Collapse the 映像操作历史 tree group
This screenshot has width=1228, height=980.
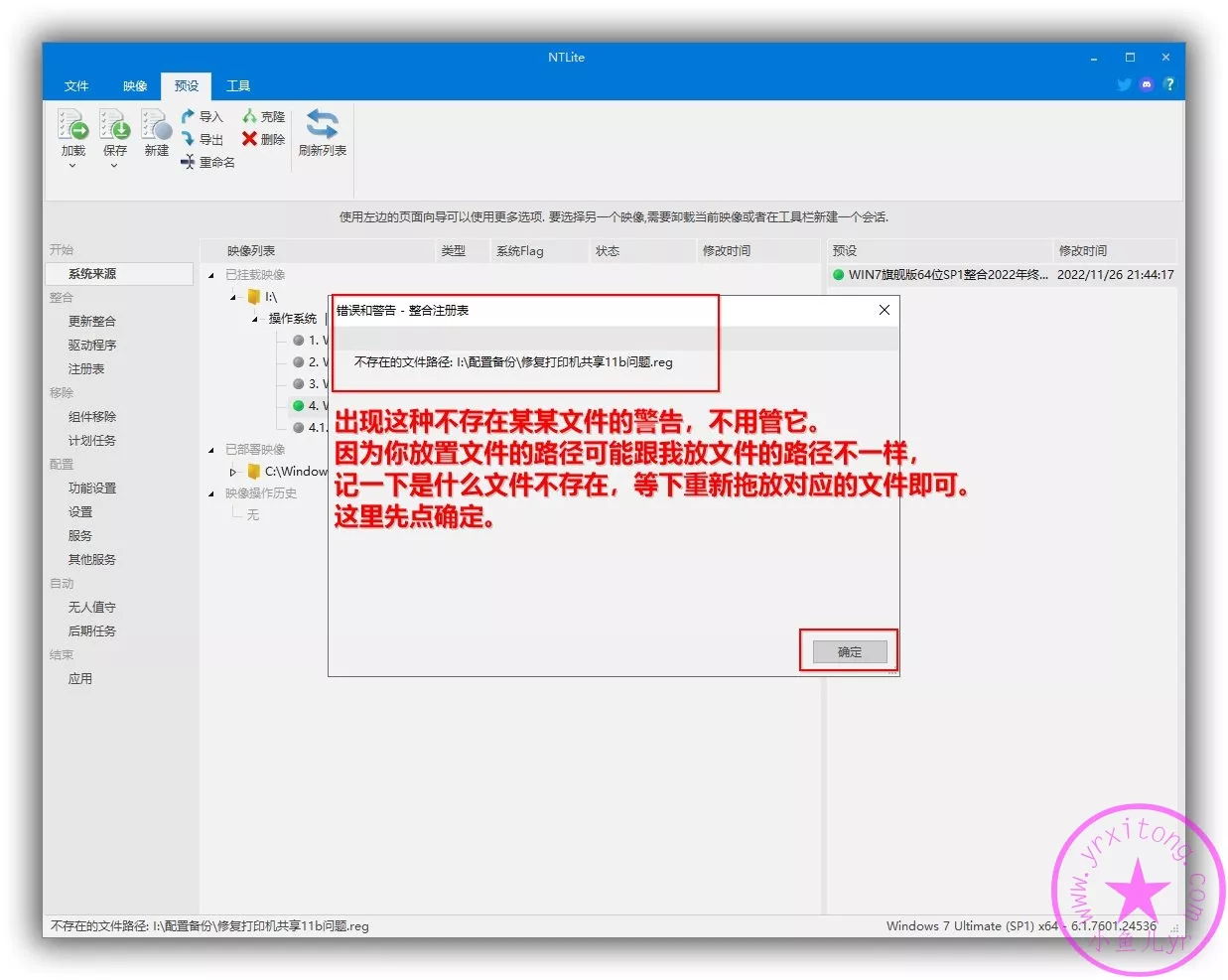pos(211,494)
